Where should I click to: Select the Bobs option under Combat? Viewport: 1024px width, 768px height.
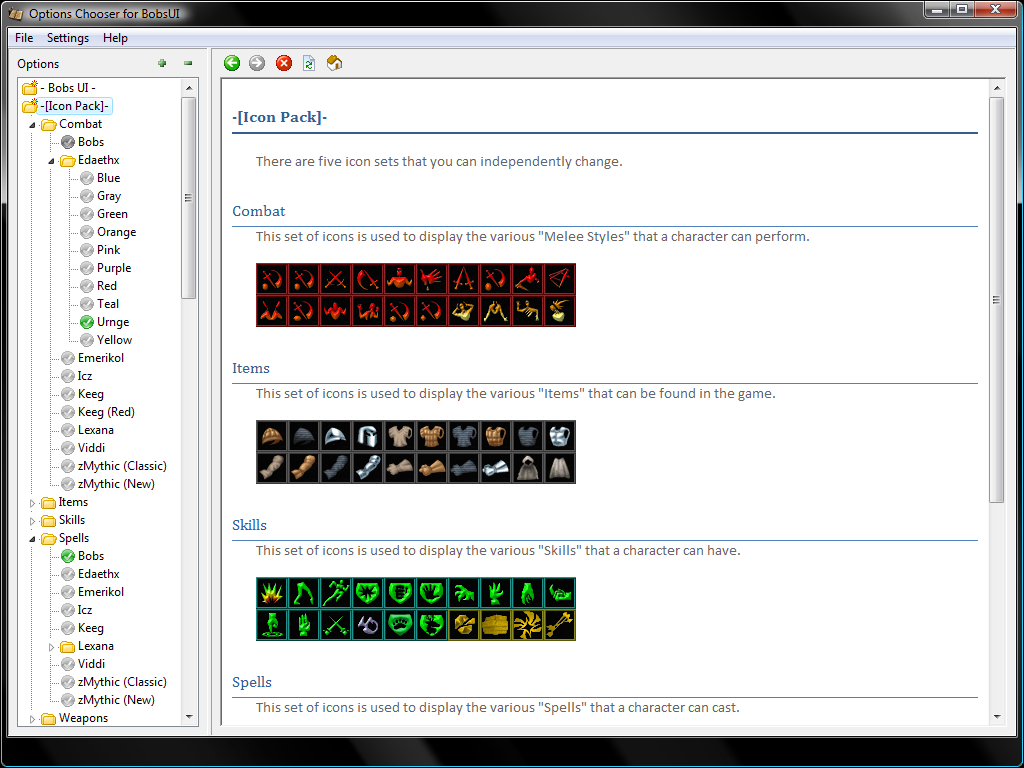point(90,142)
